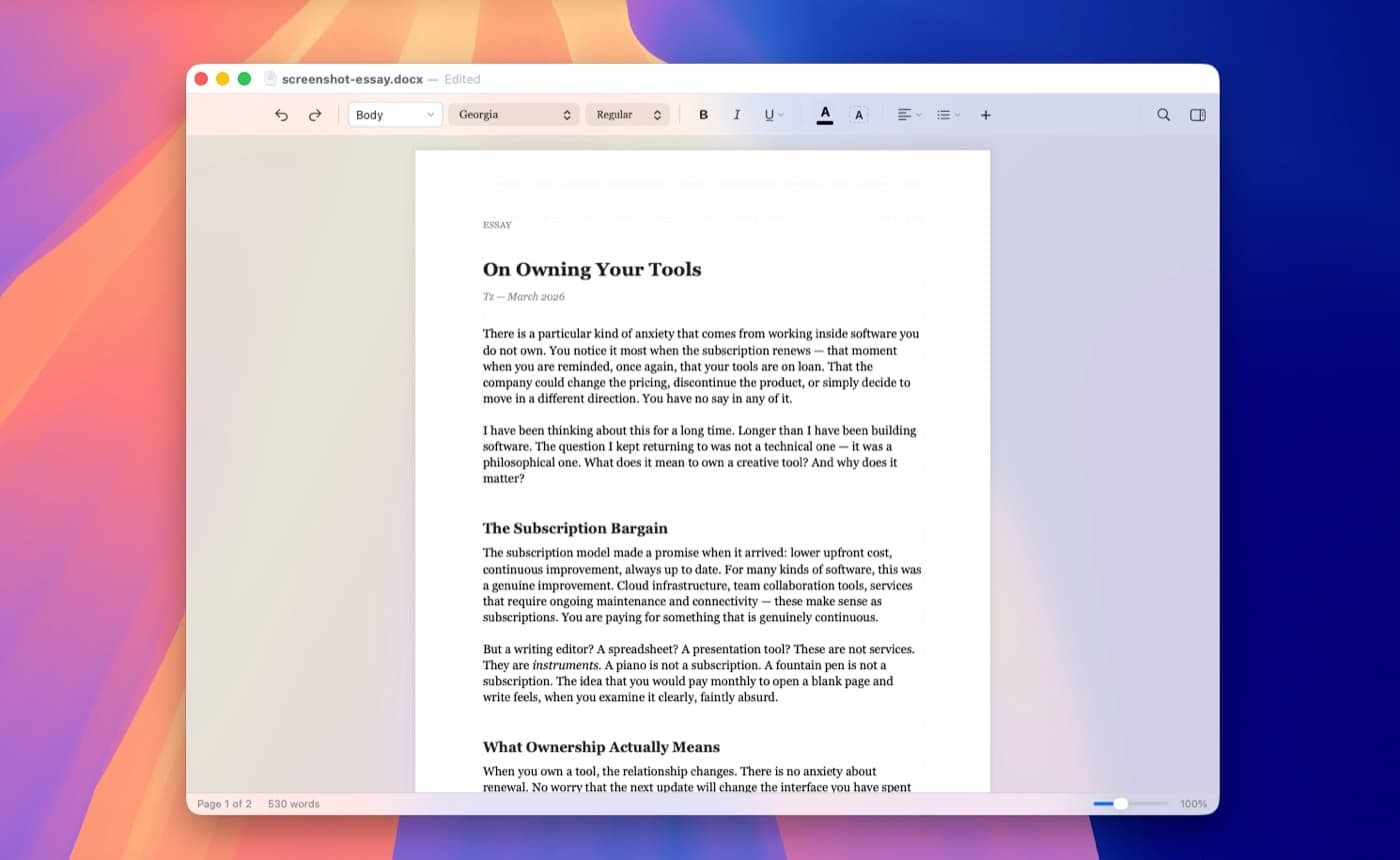
Task: Open the text color control
Action: pyautogui.click(x=824, y=114)
